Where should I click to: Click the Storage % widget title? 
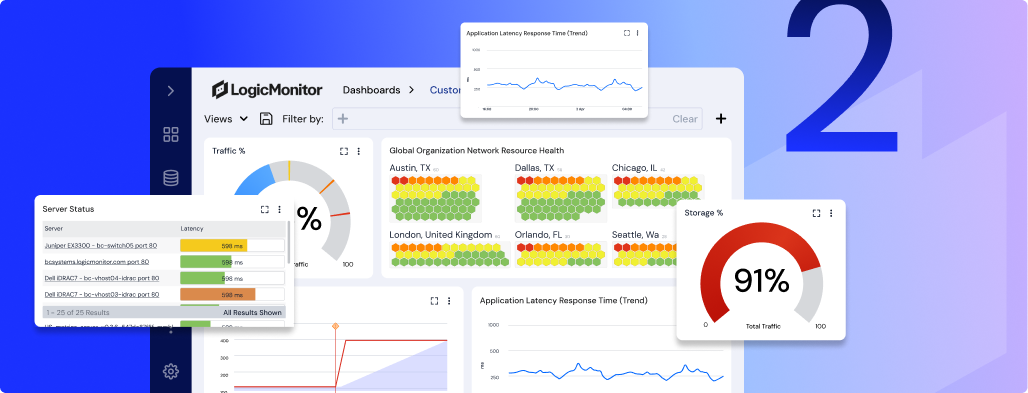pos(703,213)
